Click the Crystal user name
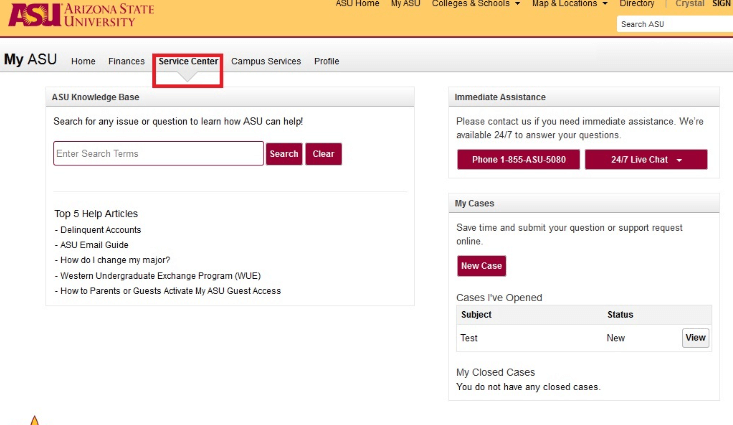The height and width of the screenshot is (425, 733). click(x=690, y=4)
